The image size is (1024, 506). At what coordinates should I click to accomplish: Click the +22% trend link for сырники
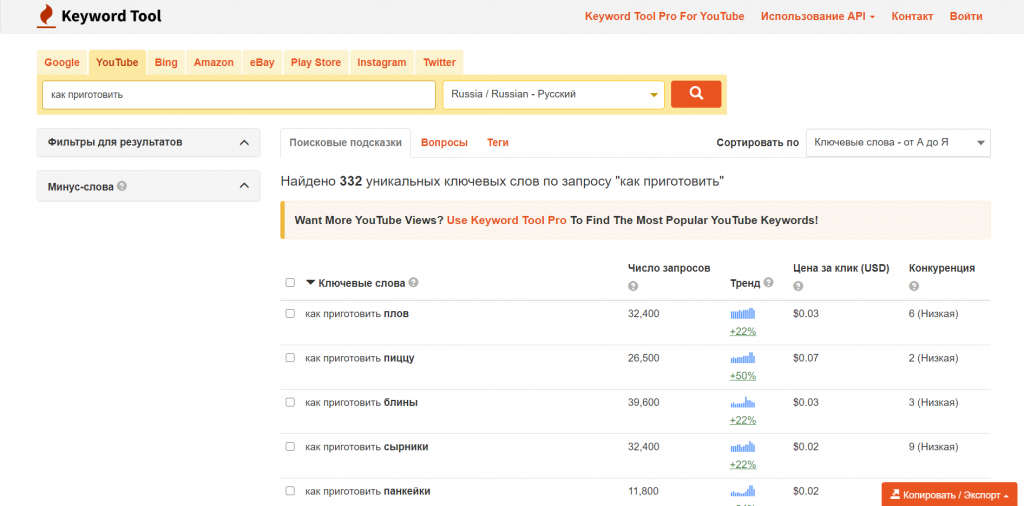click(x=743, y=464)
